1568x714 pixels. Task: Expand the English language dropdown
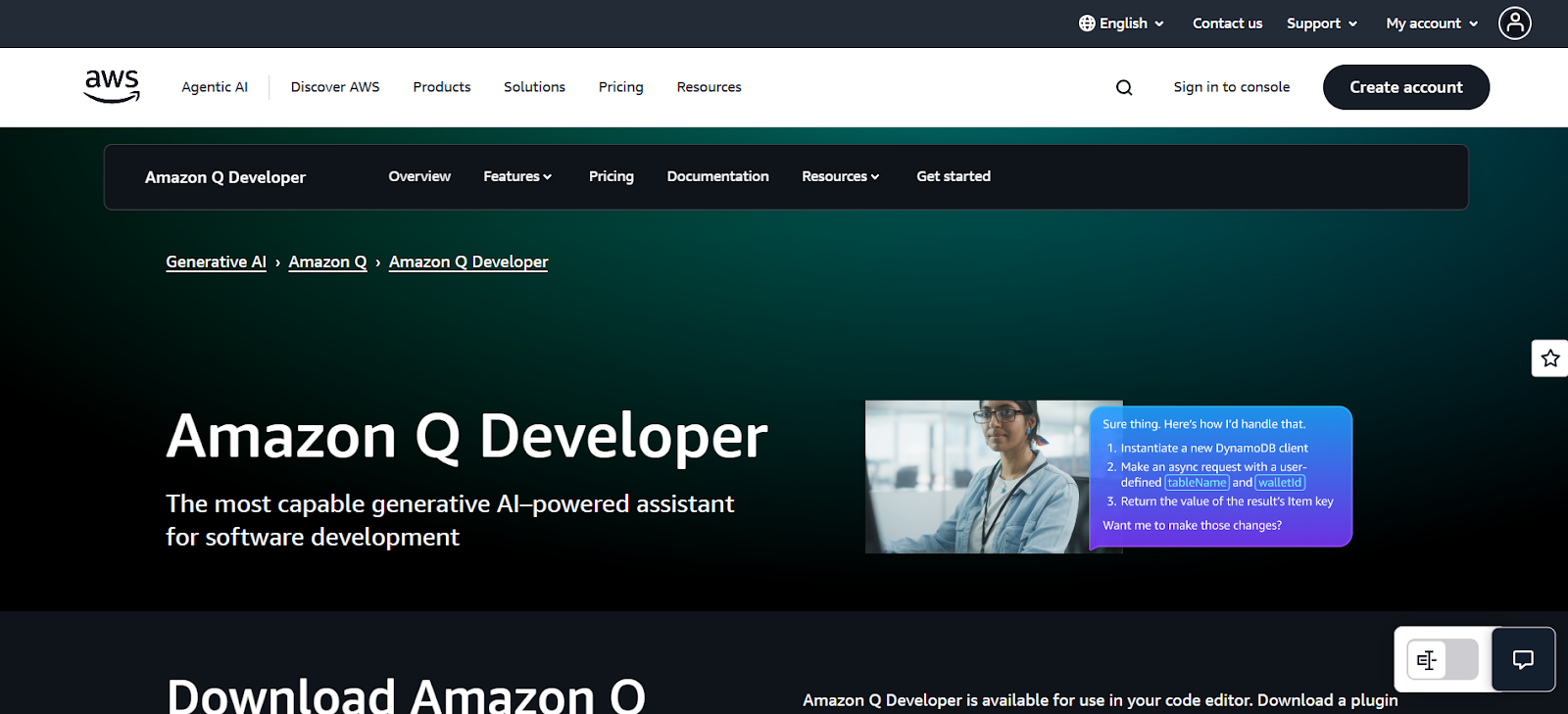pyautogui.click(x=1122, y=23)
